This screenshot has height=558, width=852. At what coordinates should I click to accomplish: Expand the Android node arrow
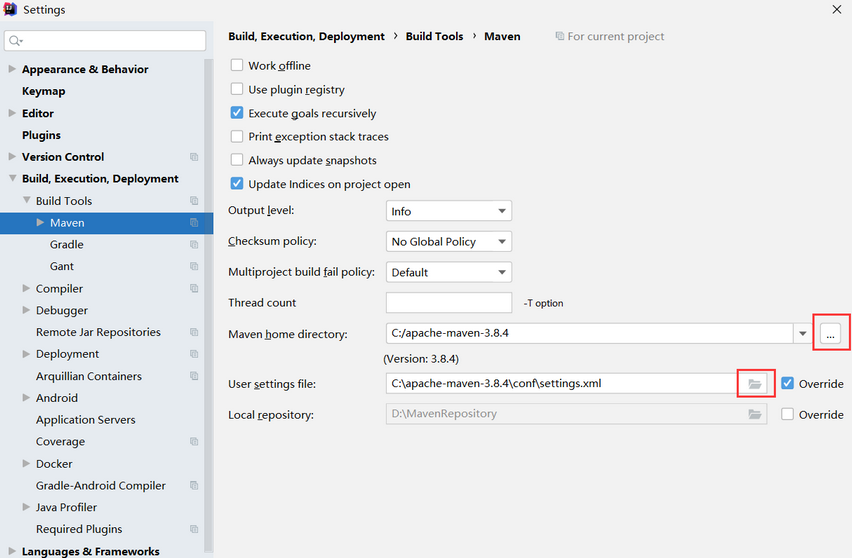tap(26, 398)
